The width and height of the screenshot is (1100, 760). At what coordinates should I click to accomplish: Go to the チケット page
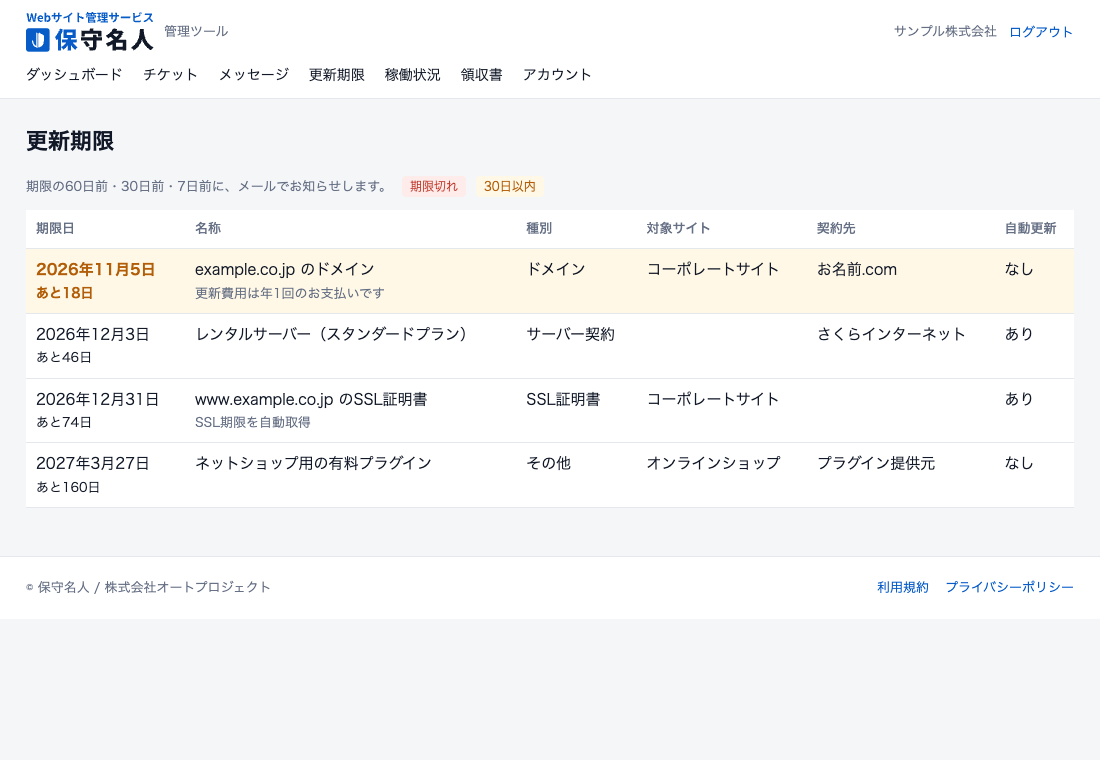[x=170, y=74]
